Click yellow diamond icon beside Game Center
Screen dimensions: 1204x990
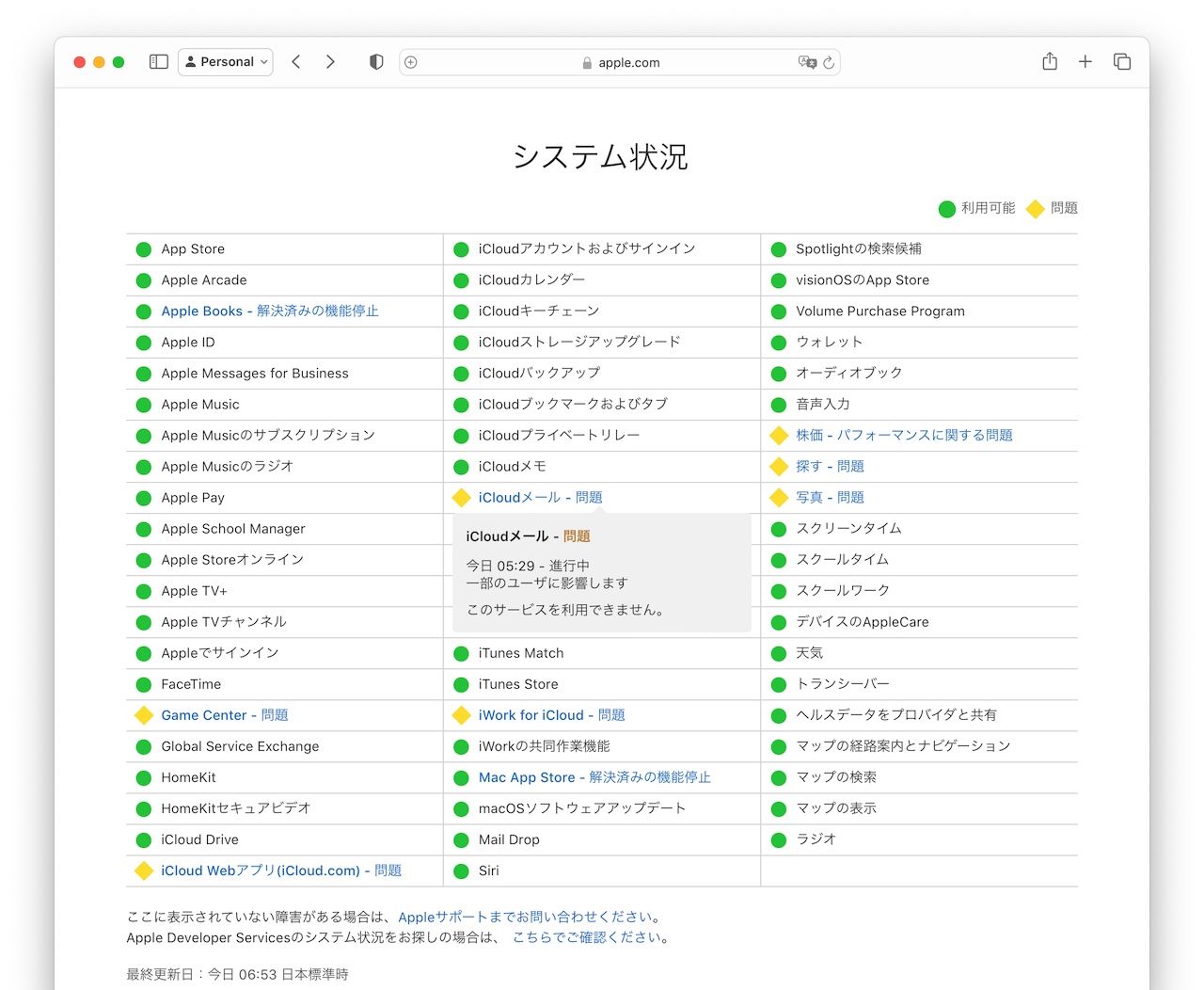144,715
